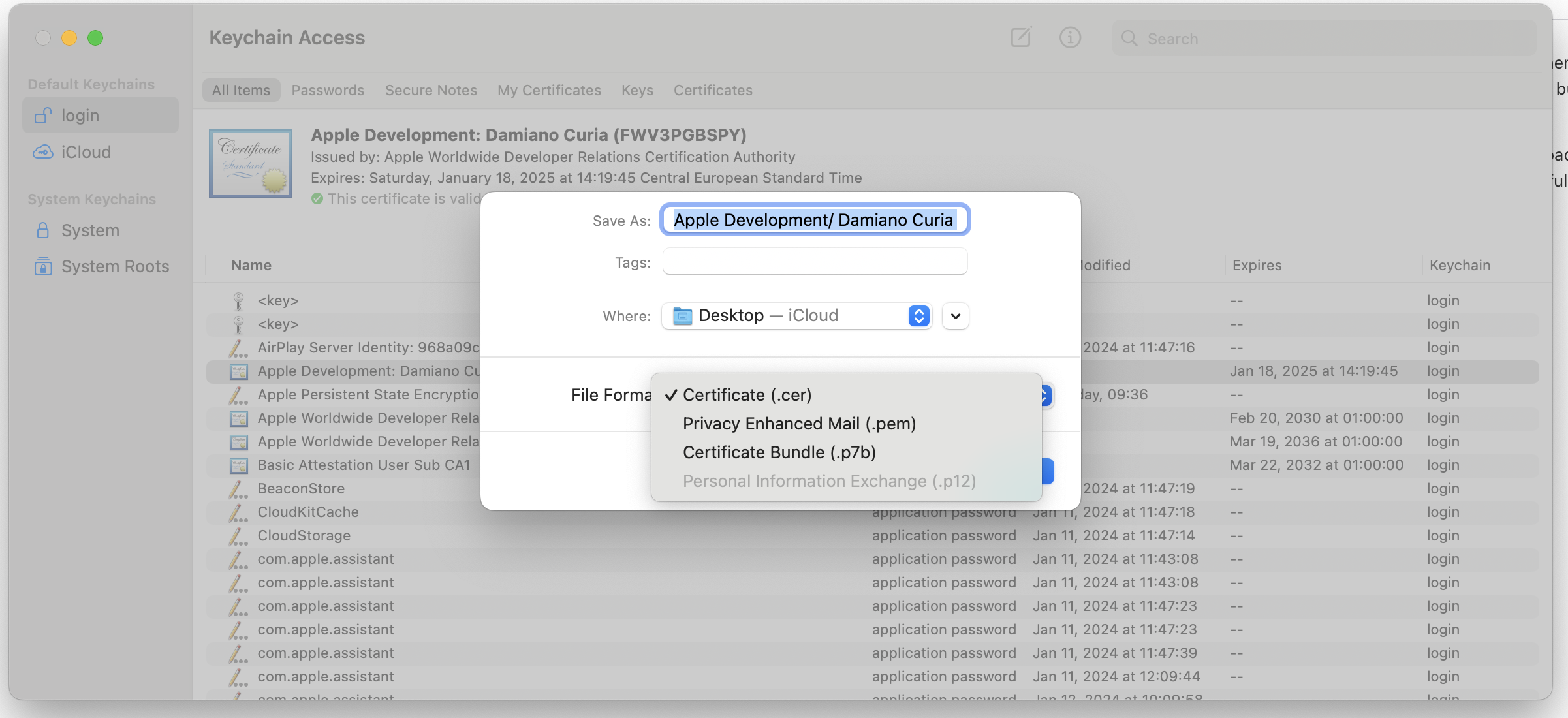Click the Save As filename field
The image size is (1568, 718).
pos(814,220)
